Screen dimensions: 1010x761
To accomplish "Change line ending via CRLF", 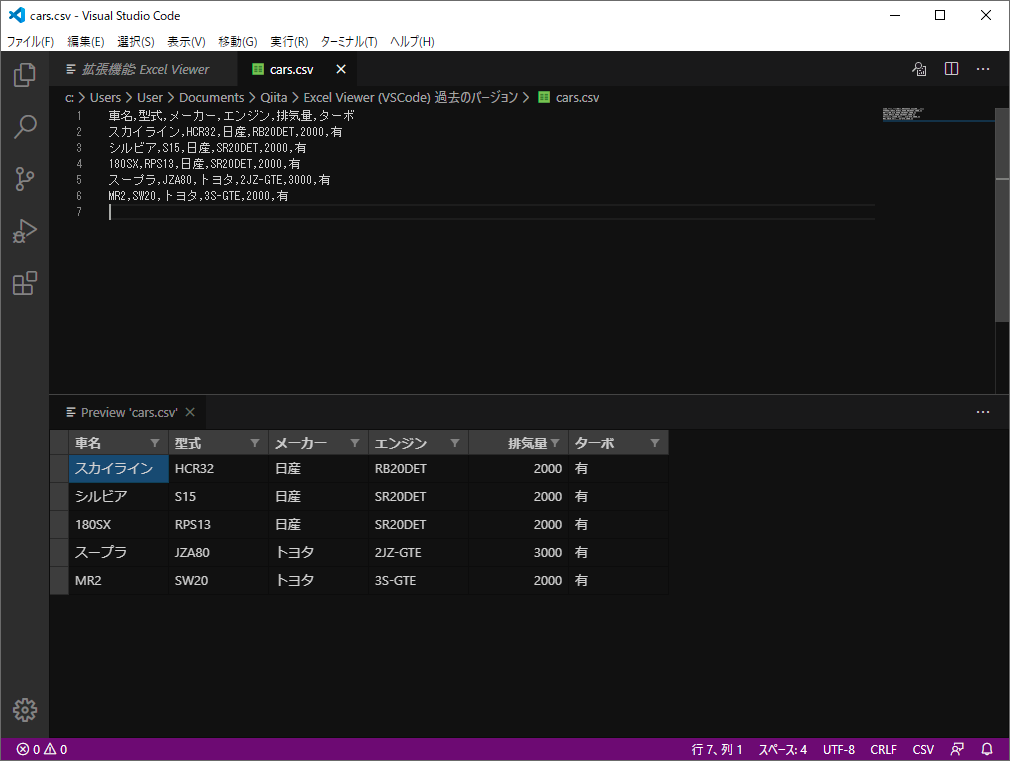I will [x=883, y=749].
